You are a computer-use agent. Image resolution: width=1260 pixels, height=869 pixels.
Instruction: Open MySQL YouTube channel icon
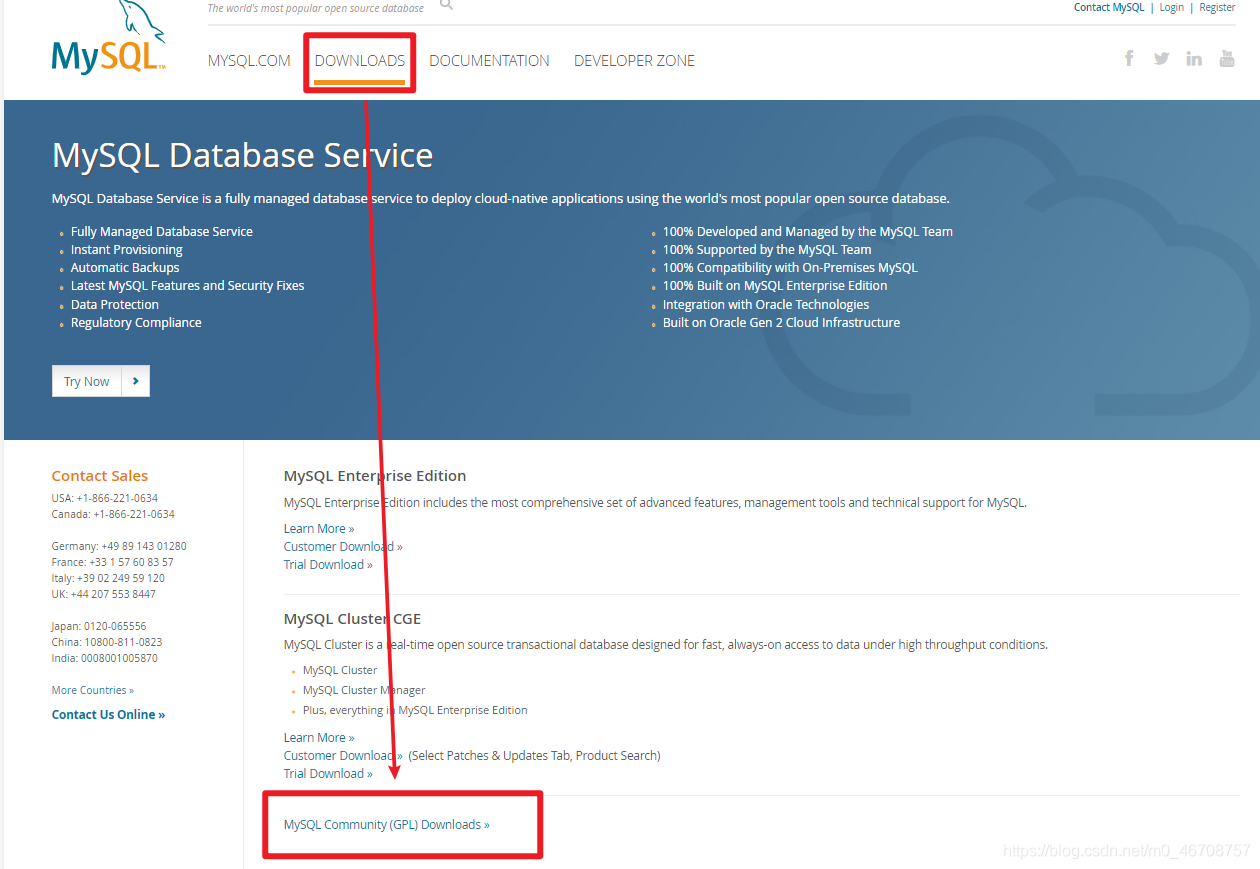pos(1227,59)
